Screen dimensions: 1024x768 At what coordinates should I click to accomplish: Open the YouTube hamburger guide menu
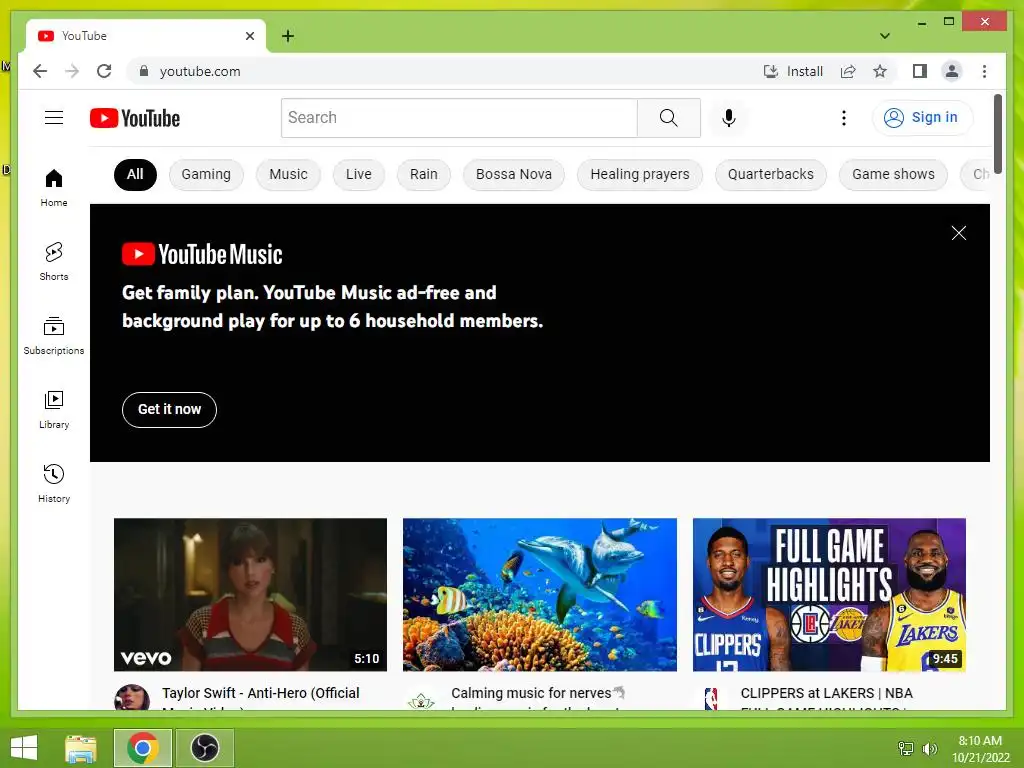coord(54,118)
